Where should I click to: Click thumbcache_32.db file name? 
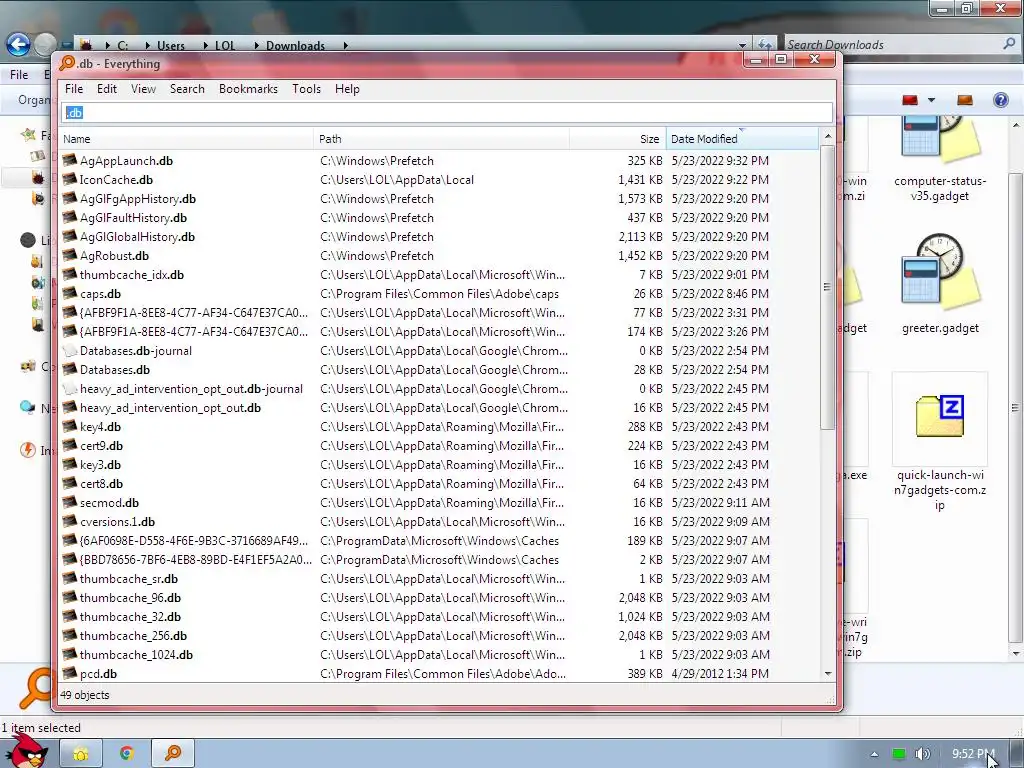130,616
